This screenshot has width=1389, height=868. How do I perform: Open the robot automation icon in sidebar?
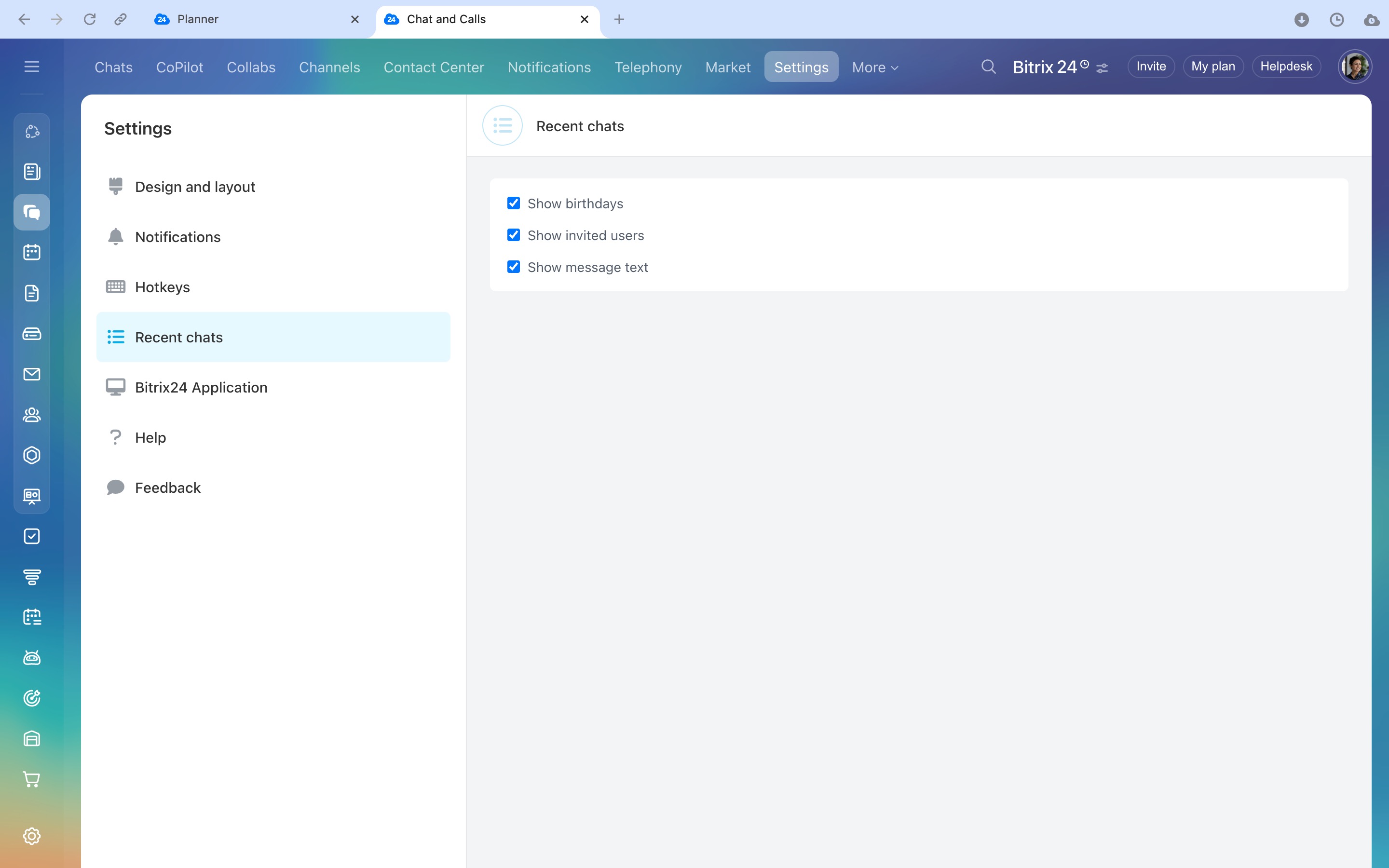31,657
